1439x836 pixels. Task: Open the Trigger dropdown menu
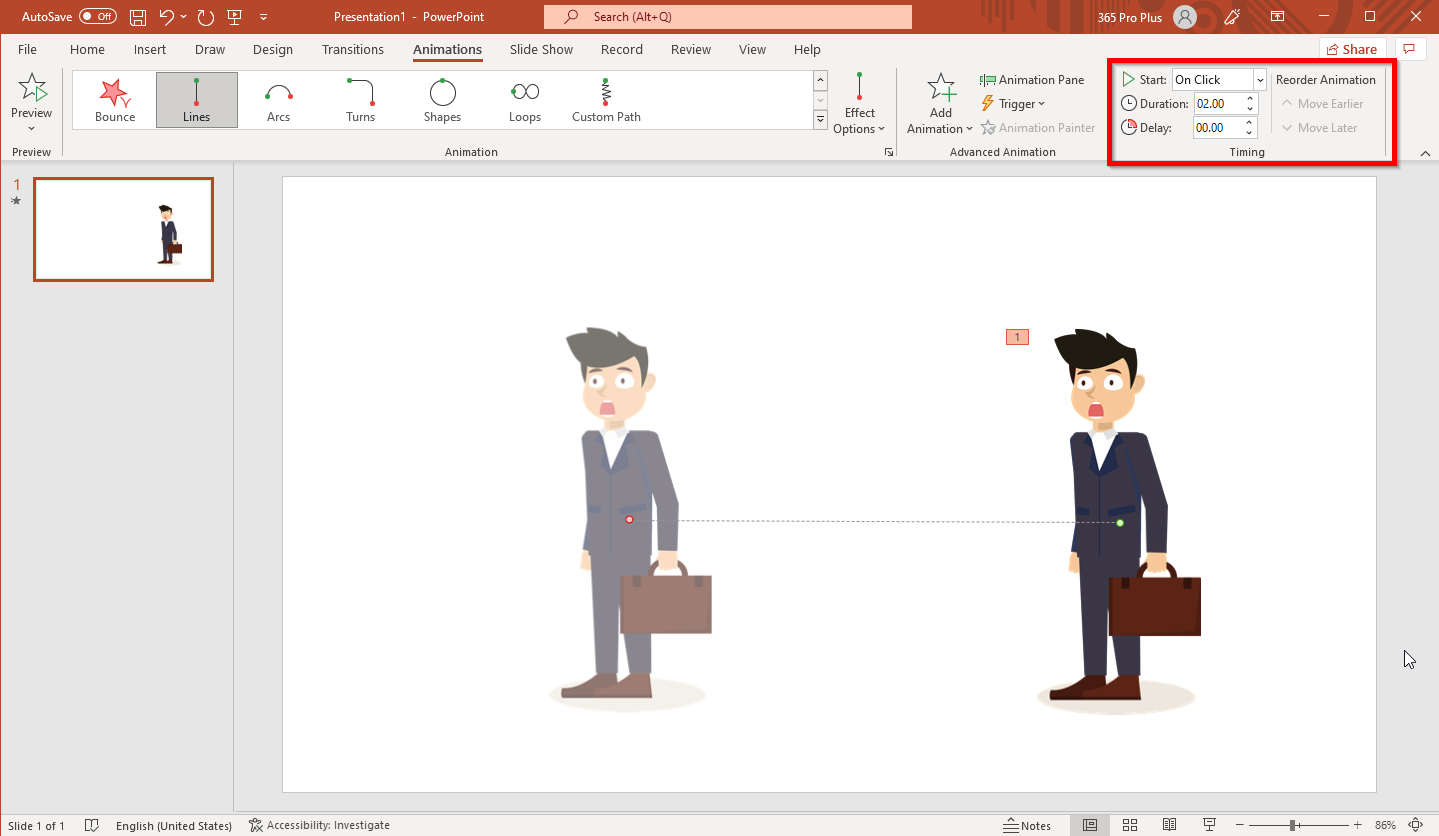1014,103
